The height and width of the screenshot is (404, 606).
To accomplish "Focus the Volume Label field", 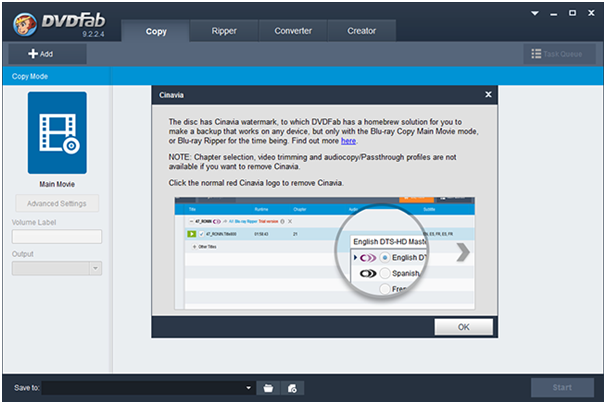I will [57, 236].
